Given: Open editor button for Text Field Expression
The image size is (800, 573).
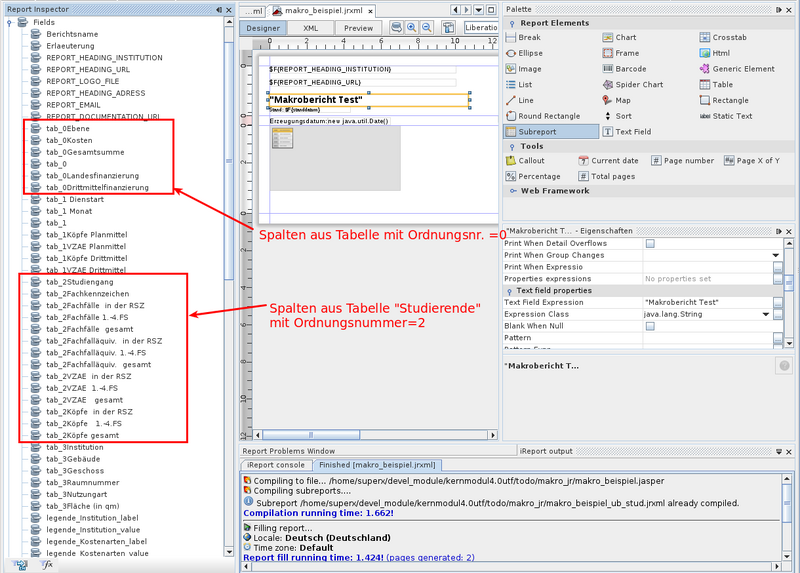Looking at the screenshot, I should tap(778, 303).
